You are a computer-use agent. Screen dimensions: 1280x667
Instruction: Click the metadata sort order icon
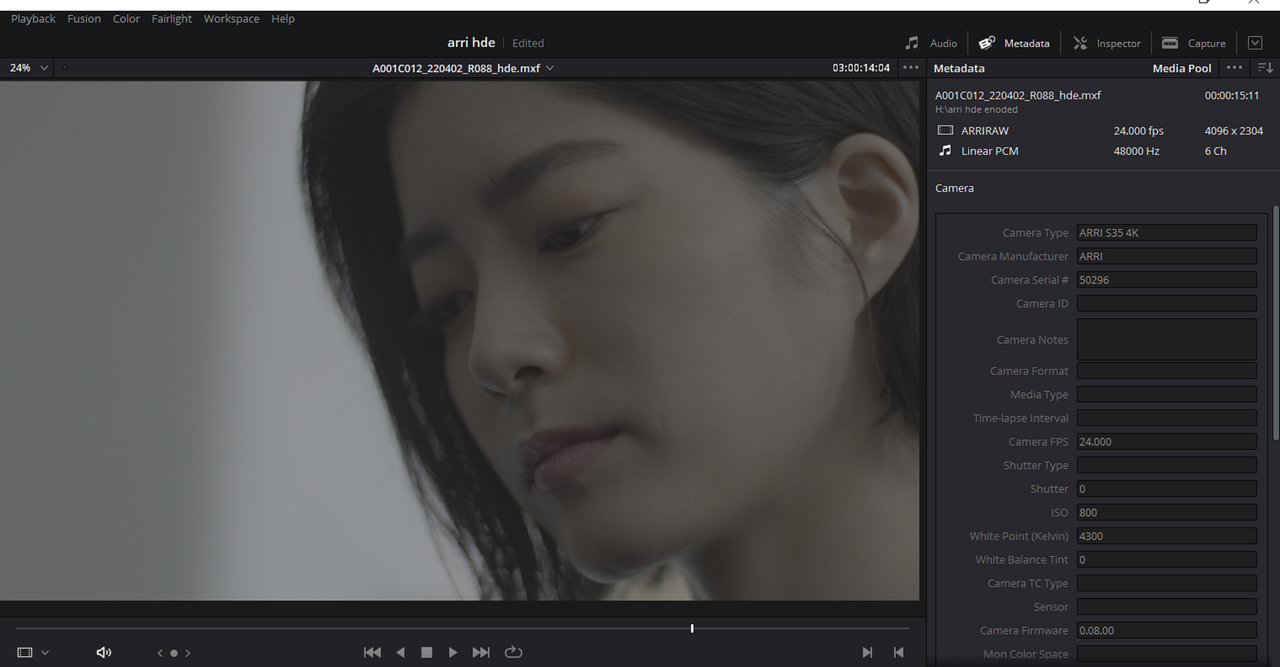tap(1265, 68)
